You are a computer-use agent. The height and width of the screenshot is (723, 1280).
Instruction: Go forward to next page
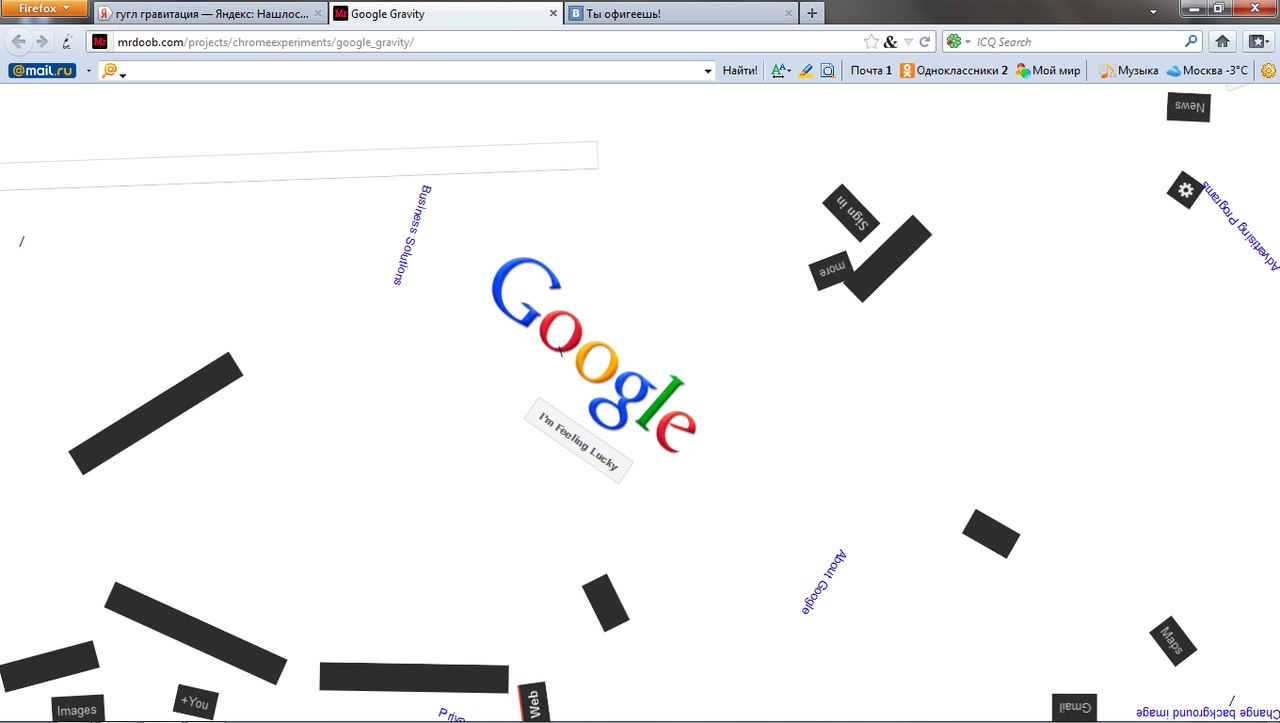42,42
